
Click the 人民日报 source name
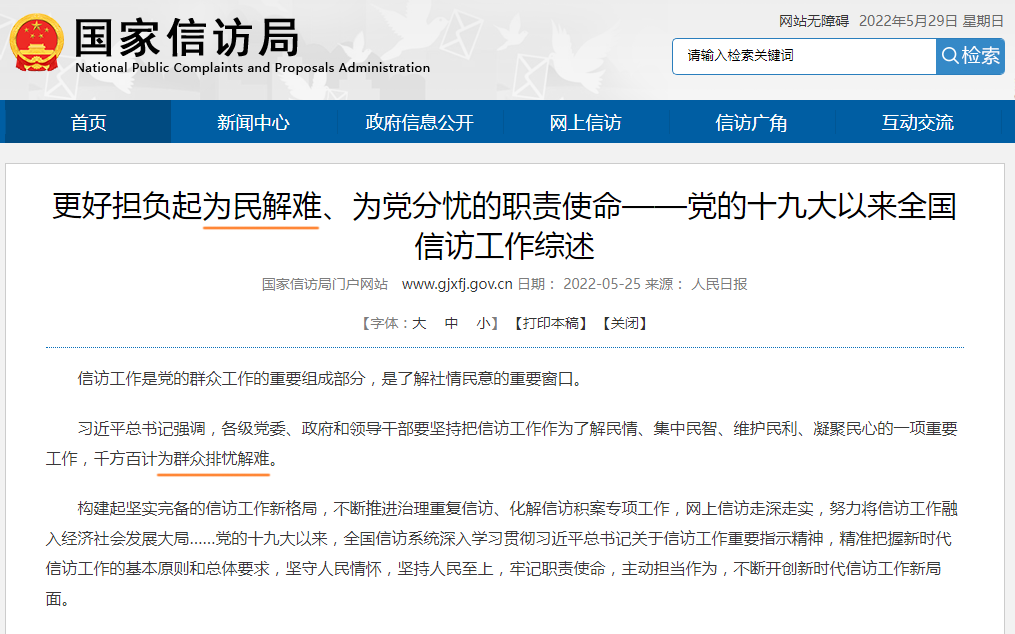tap(719, 284)
